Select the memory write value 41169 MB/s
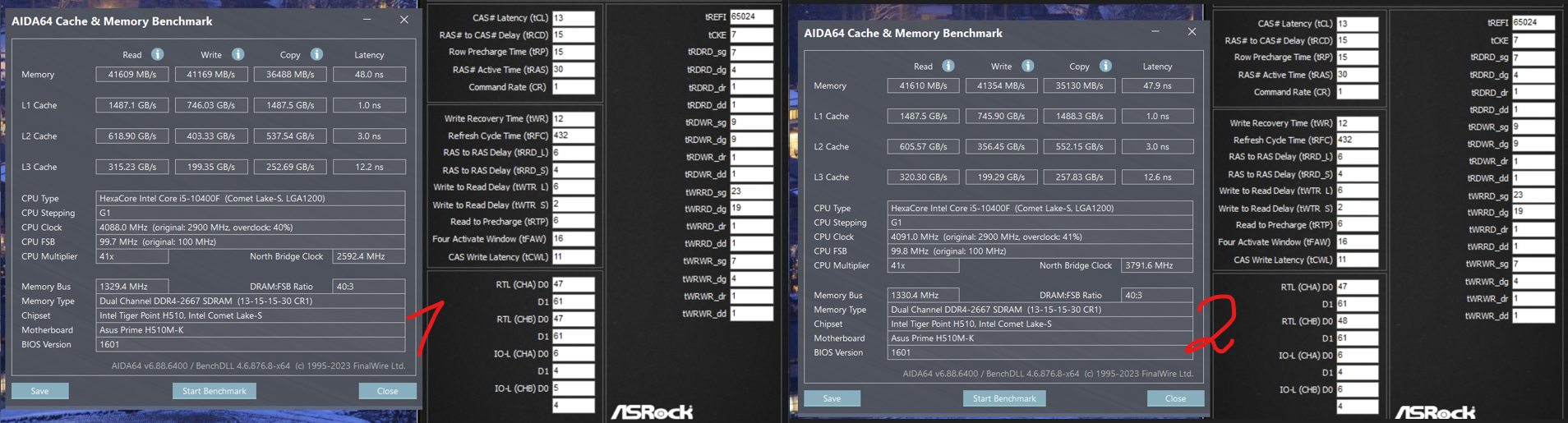Screen dimensions: 1568x423 211,74
